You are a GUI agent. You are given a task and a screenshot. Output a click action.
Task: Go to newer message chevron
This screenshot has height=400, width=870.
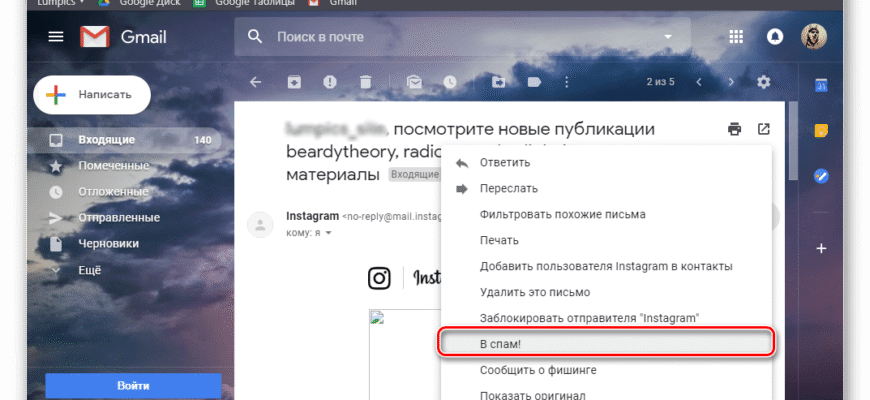[699, 82]
